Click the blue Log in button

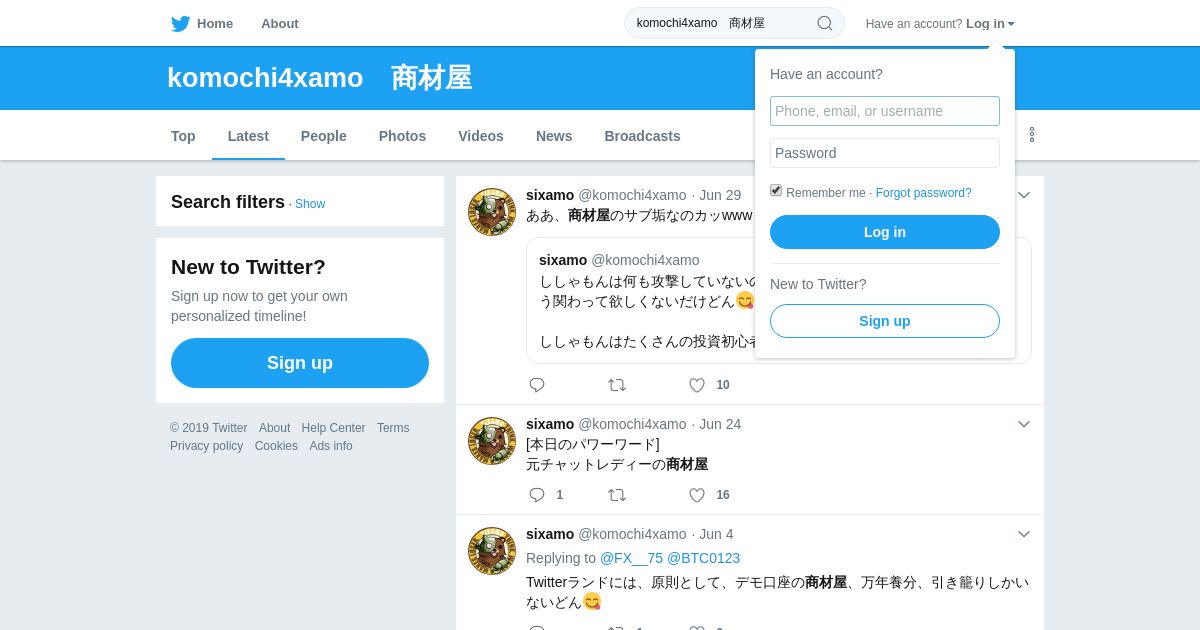(885, 232)
